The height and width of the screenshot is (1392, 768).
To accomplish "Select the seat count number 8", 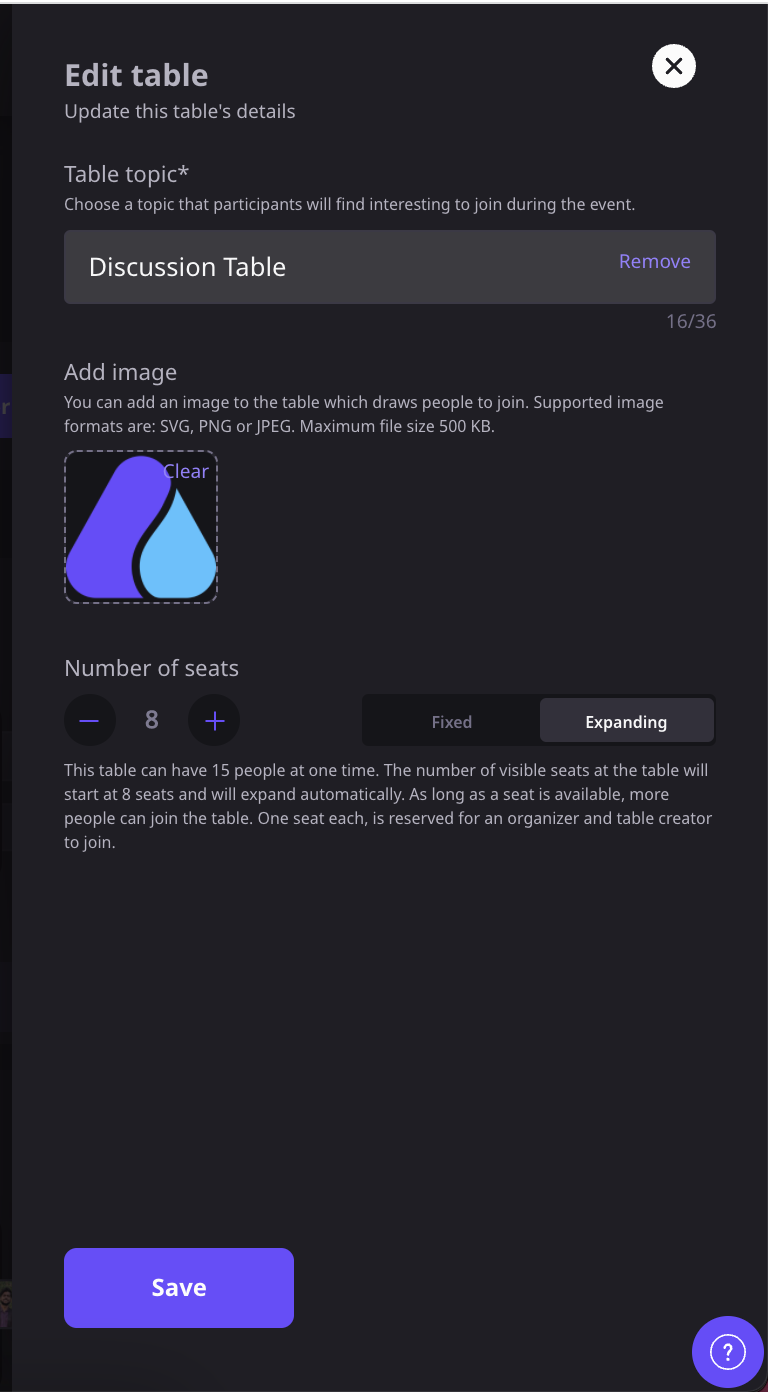I will click(x=152, y=720).
